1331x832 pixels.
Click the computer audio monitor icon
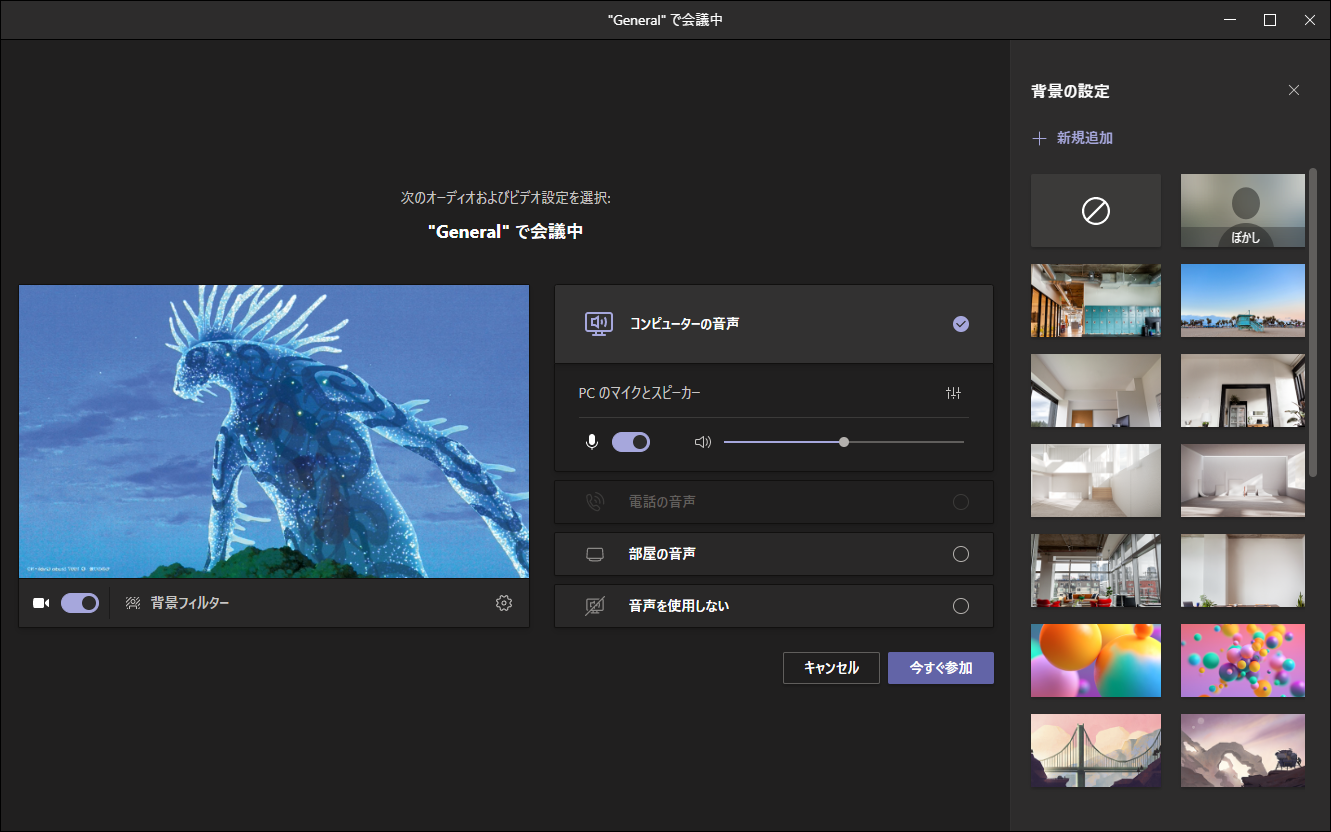coord(598,324)
